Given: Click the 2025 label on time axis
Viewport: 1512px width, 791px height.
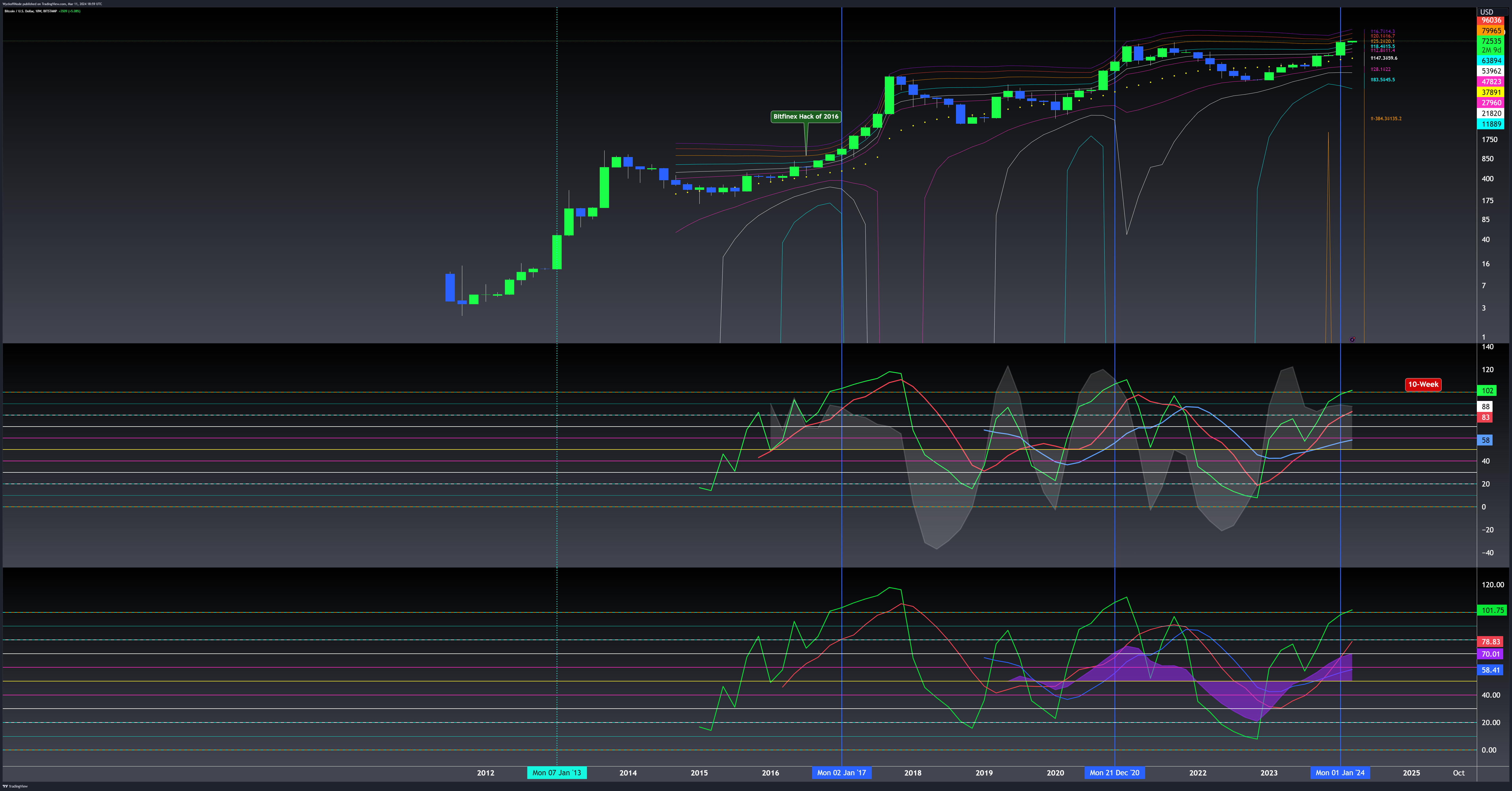Looking at the screenshot, I should click(1412, 773).
